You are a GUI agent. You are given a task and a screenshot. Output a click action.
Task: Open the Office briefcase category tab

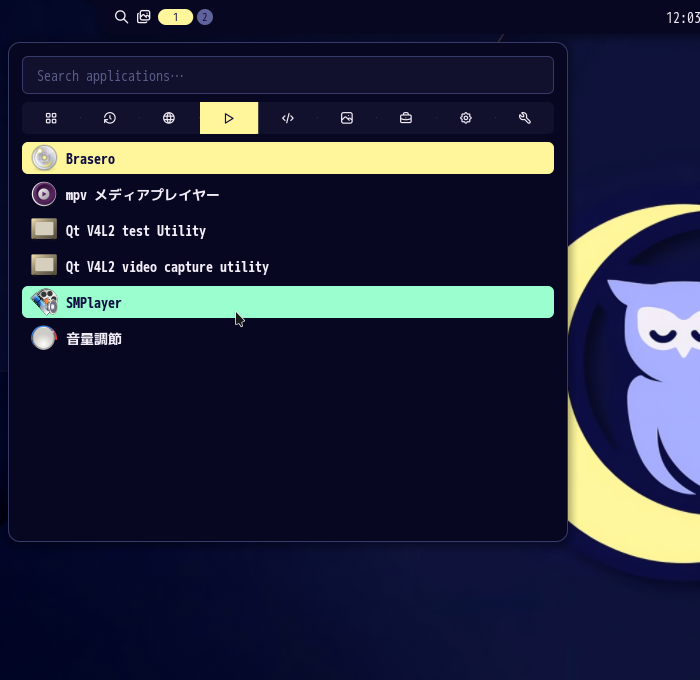(x=406, y=118)
